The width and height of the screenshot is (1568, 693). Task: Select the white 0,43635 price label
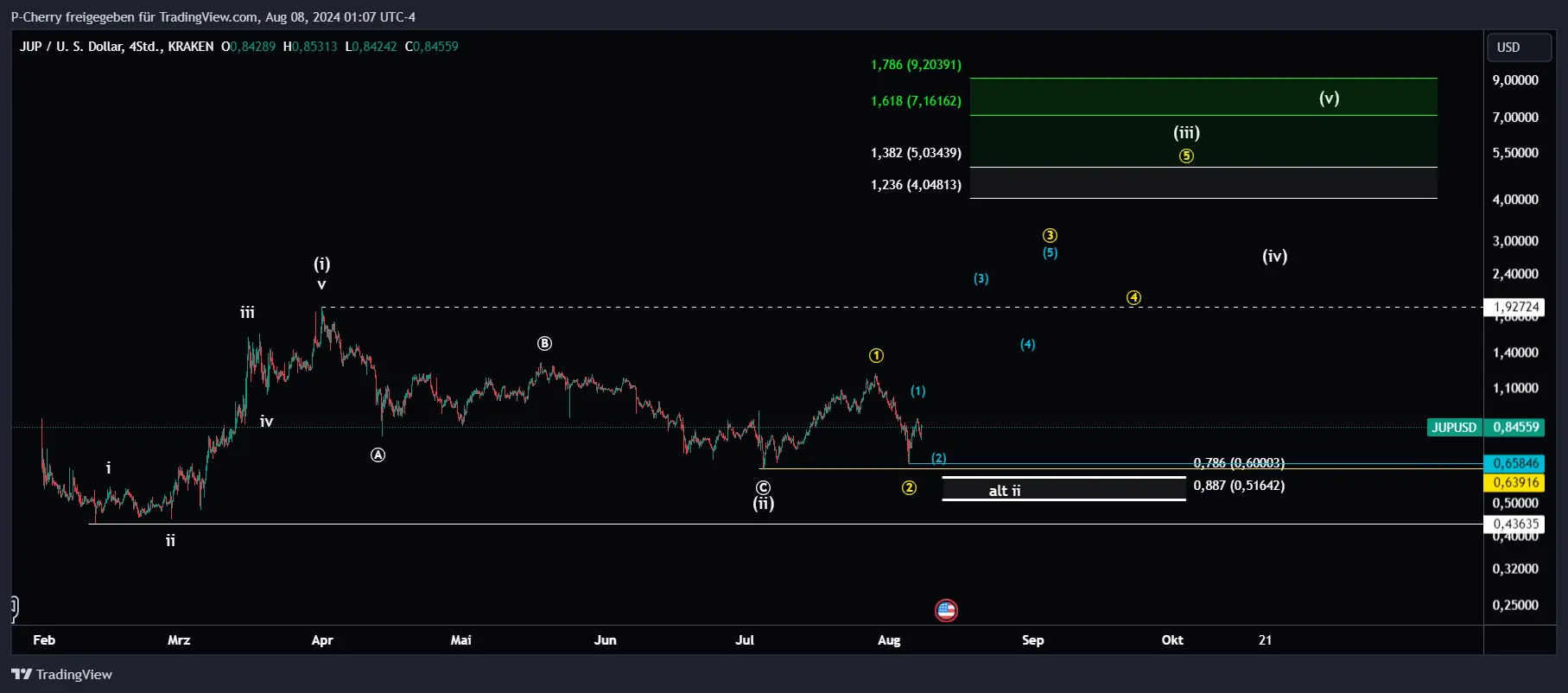coord(1516,524)
